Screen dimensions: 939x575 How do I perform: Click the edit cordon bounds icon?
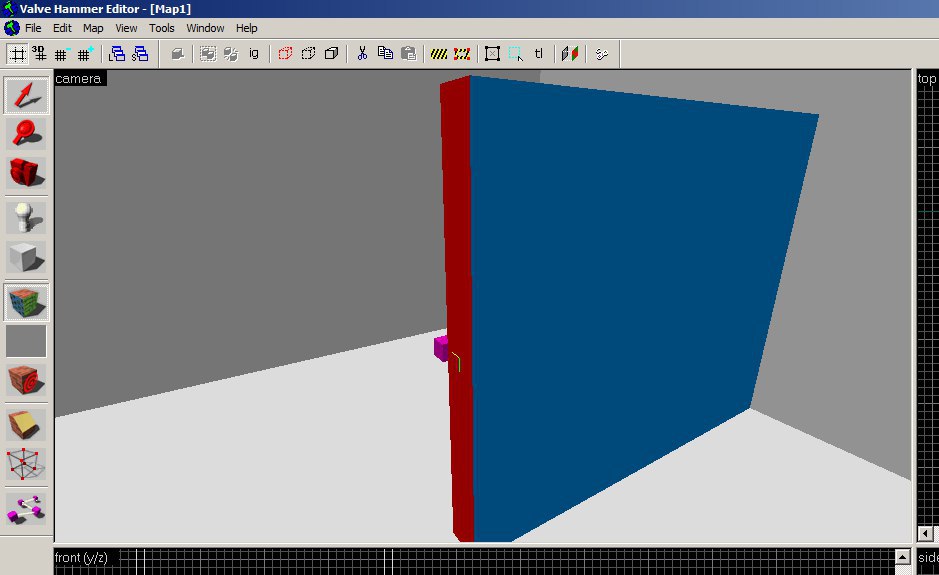click(462, 54)
